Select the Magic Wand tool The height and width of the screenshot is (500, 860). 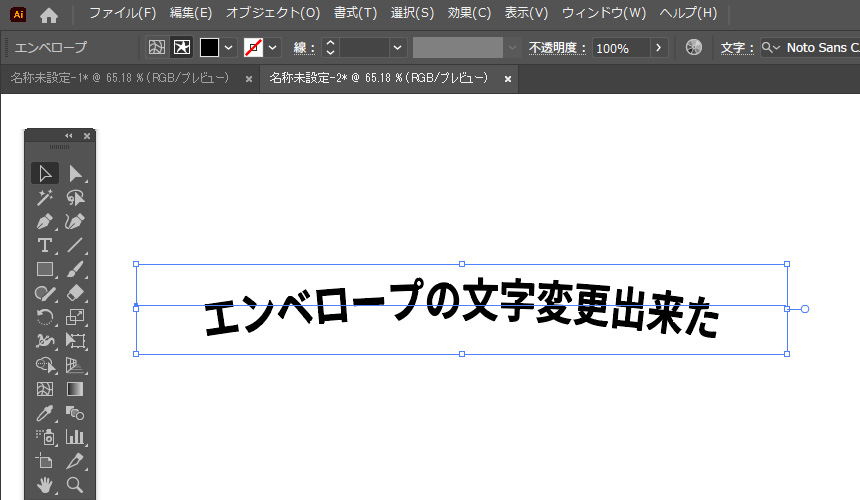tap(45, 198)
